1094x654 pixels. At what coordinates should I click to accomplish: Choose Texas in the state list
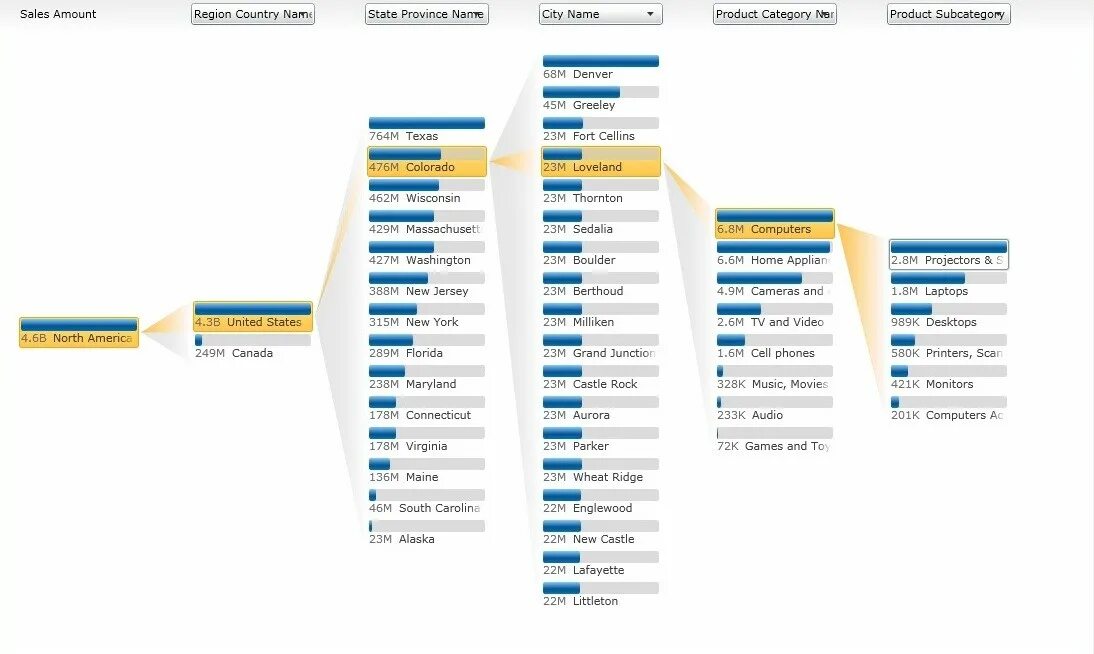pyautogui.click(x=426, y=130)
